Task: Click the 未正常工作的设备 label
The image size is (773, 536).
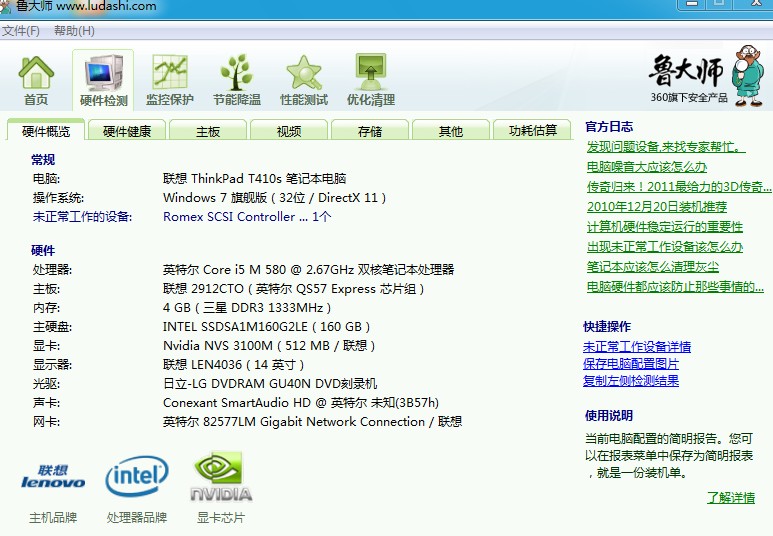Action: tap(82, 216)
